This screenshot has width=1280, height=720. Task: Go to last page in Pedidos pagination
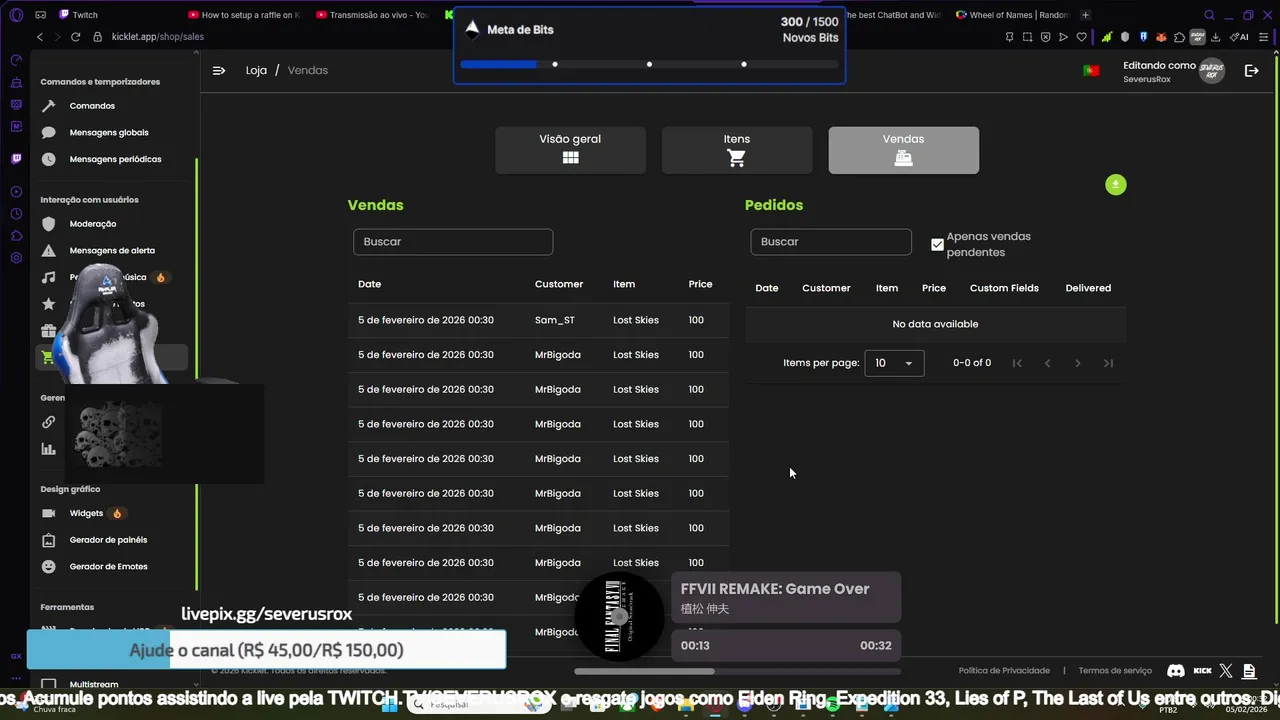pyautogui.click(x=1108, y=363)
